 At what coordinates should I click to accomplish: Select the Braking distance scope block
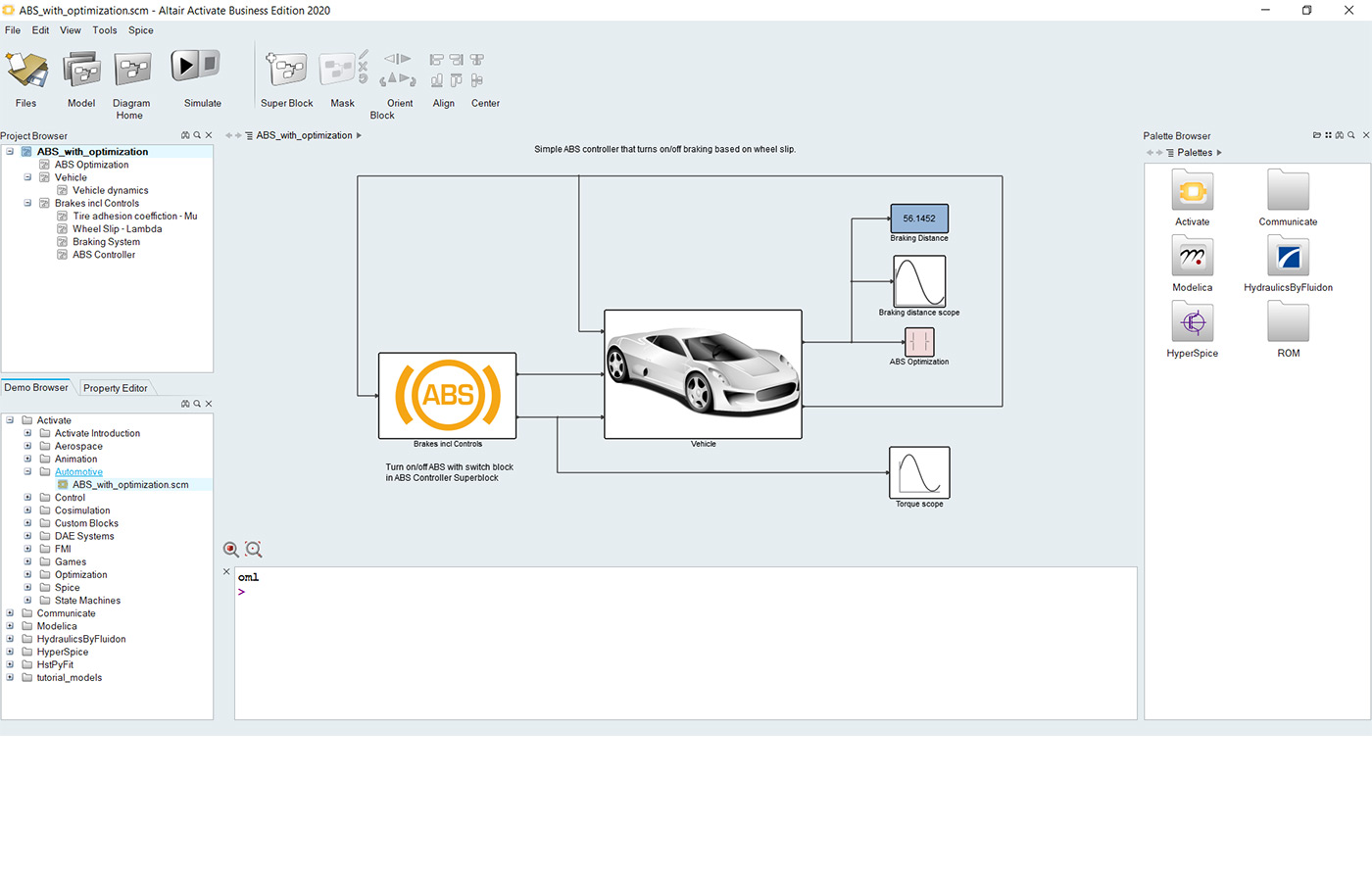919,281
